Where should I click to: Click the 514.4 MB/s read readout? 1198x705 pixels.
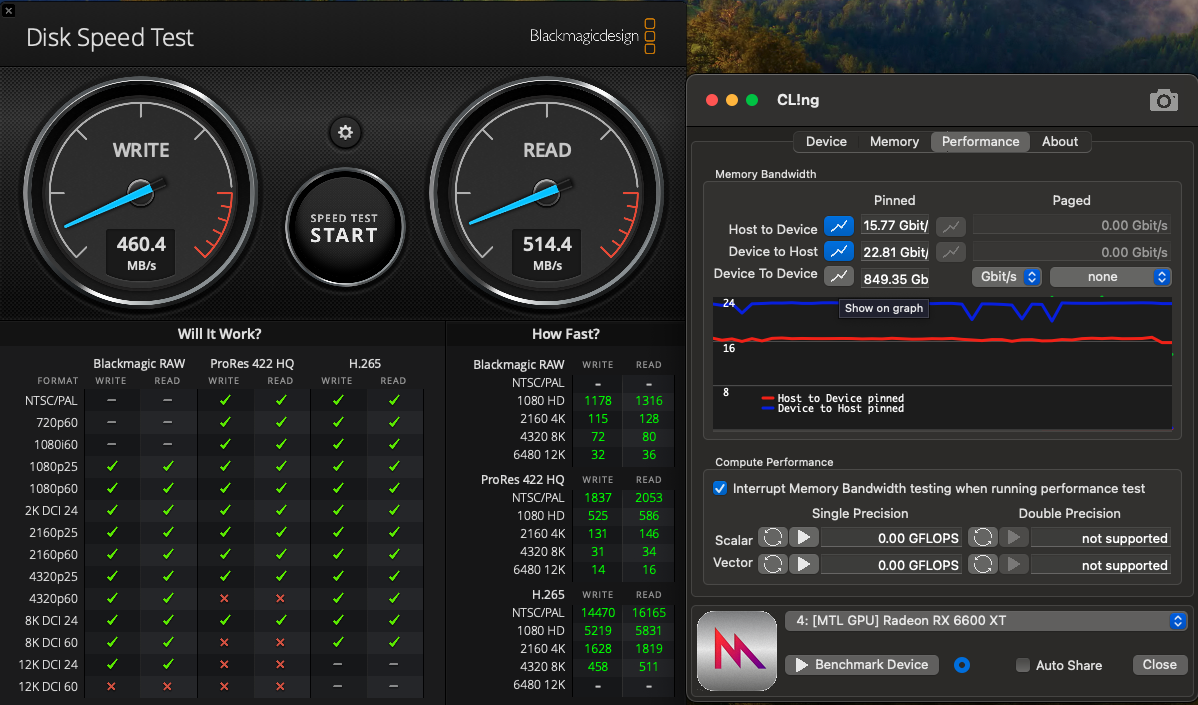547,253
